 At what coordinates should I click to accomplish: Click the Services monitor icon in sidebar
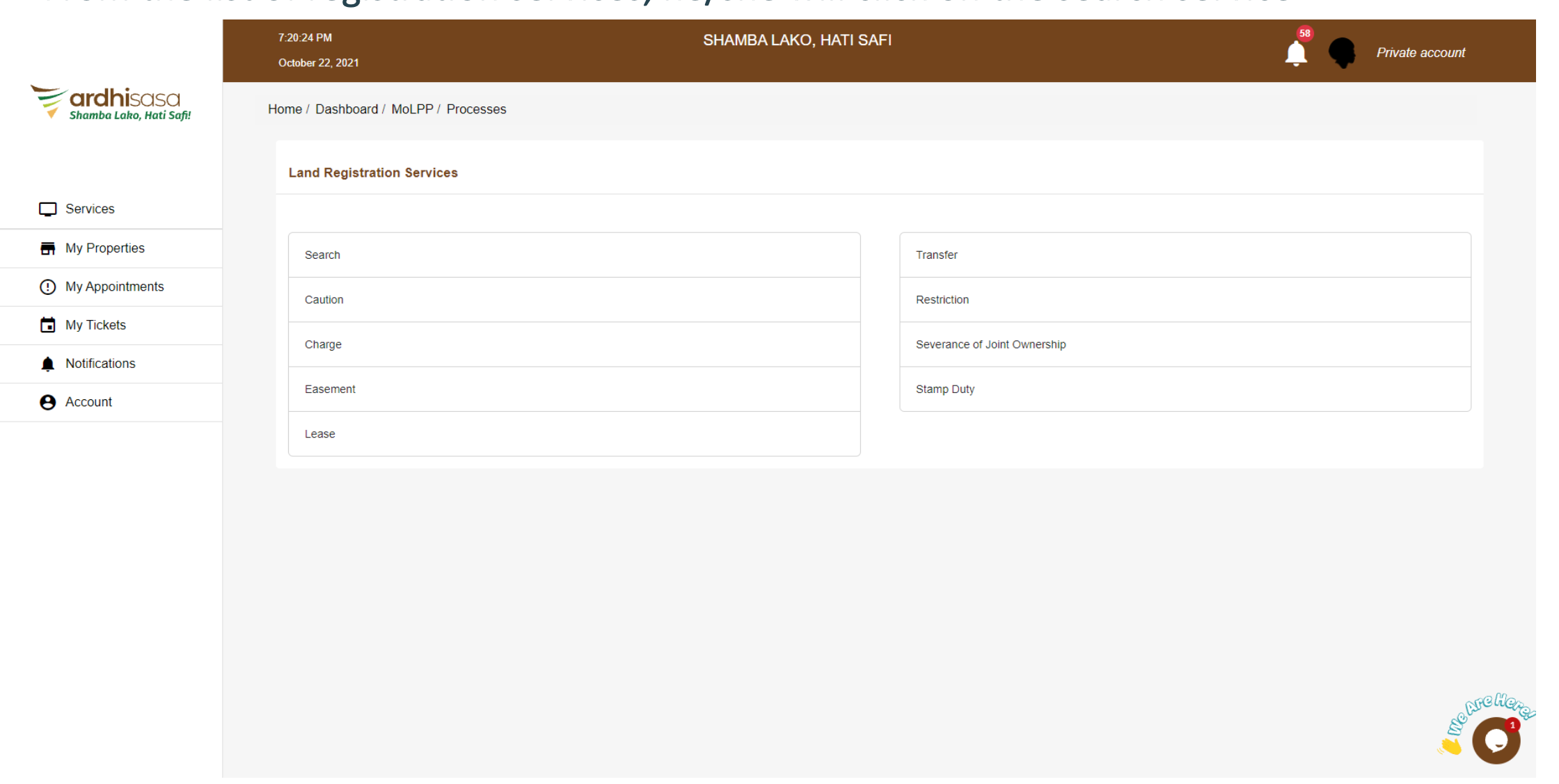(x=47, y=209)
